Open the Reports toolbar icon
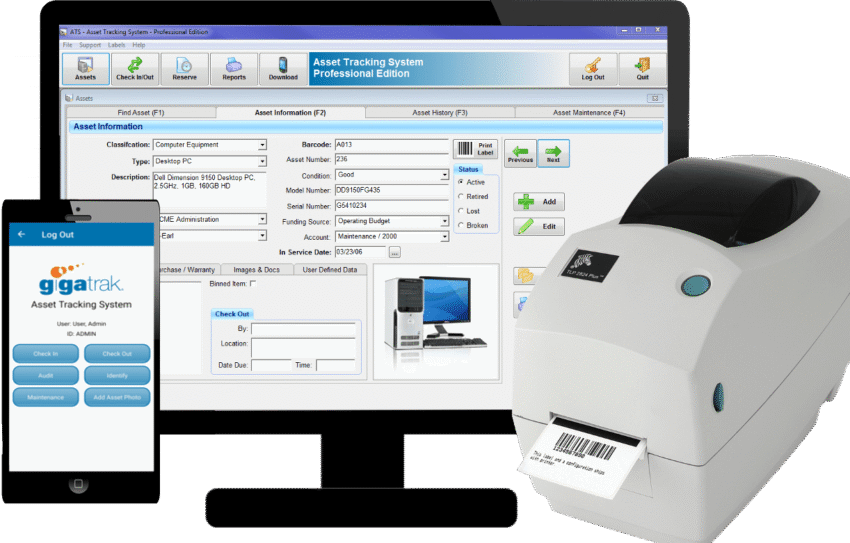The image size is (850, 543). click(x=234, y=68)
